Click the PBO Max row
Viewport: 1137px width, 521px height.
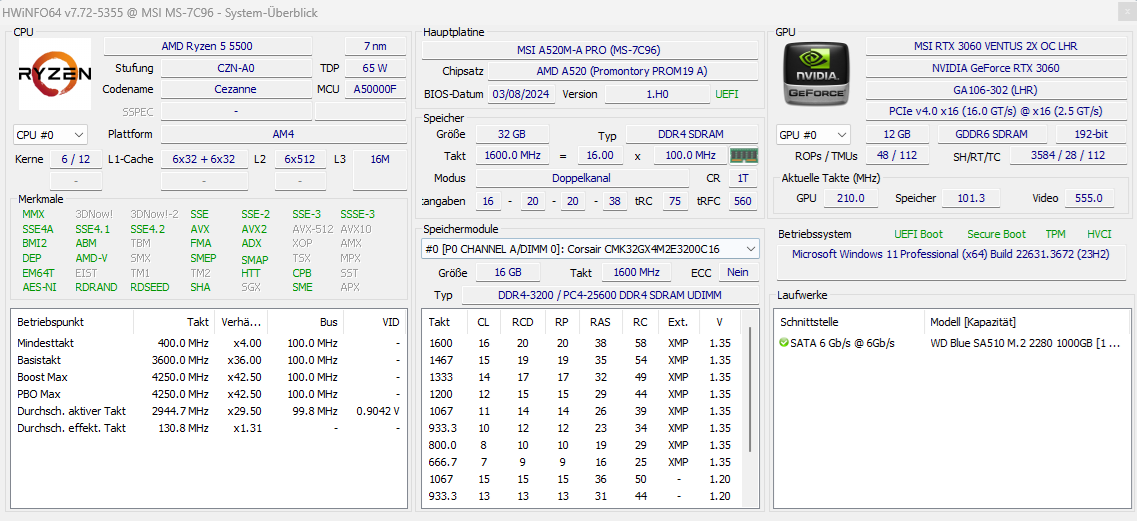tap(209, 394)
